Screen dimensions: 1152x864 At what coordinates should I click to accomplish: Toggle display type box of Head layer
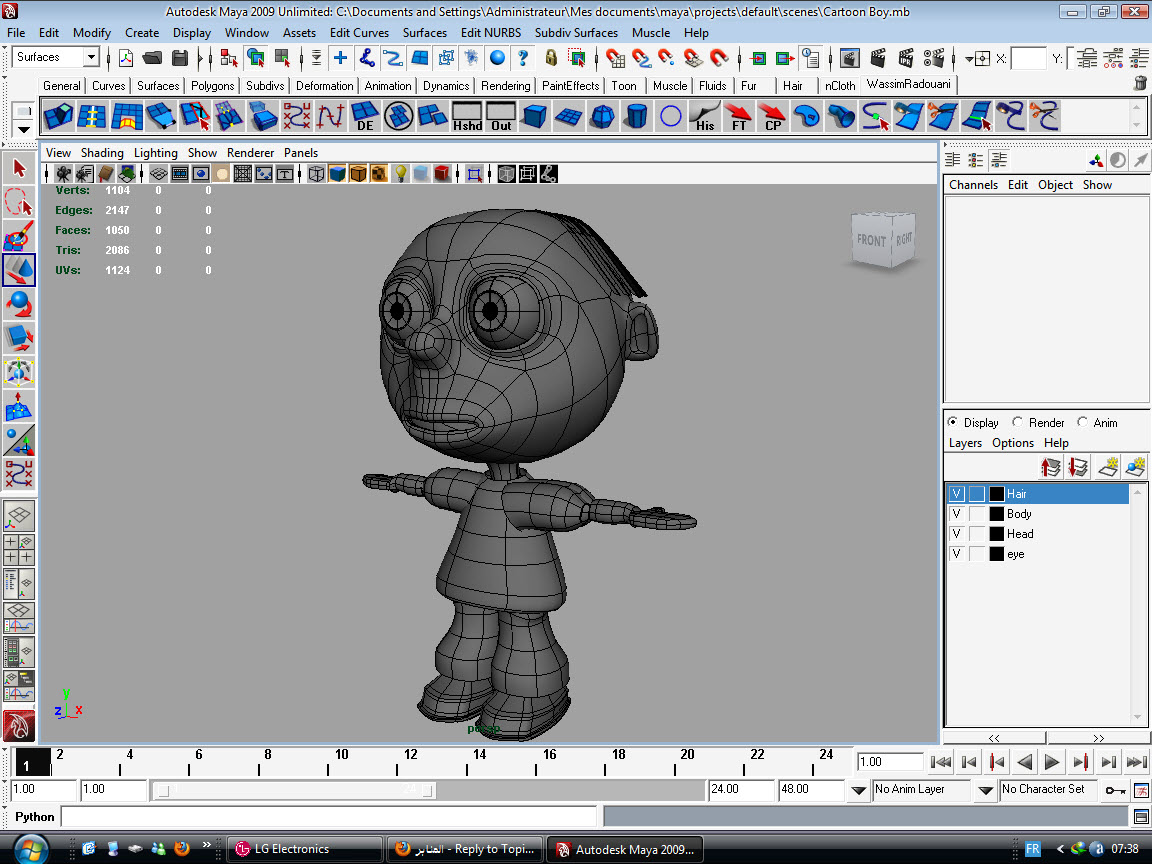(x=976, y=534)
